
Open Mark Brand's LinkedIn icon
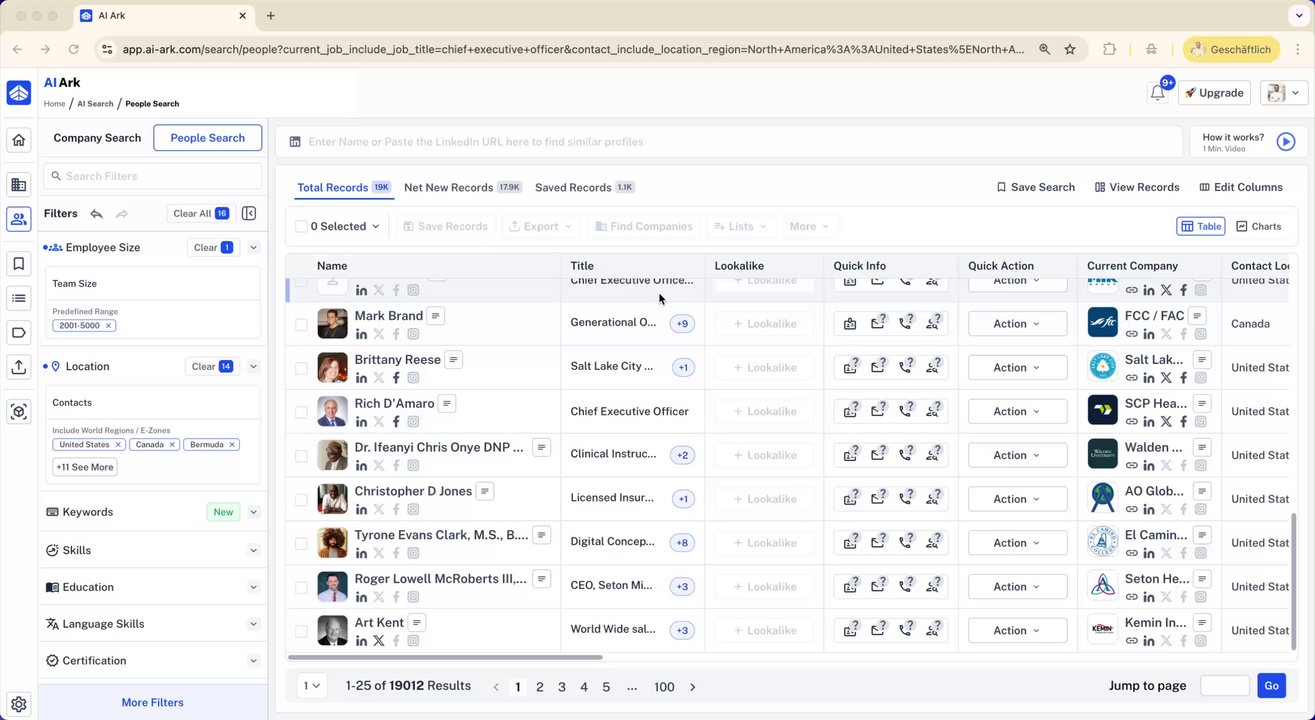click(x=361, y=334)
